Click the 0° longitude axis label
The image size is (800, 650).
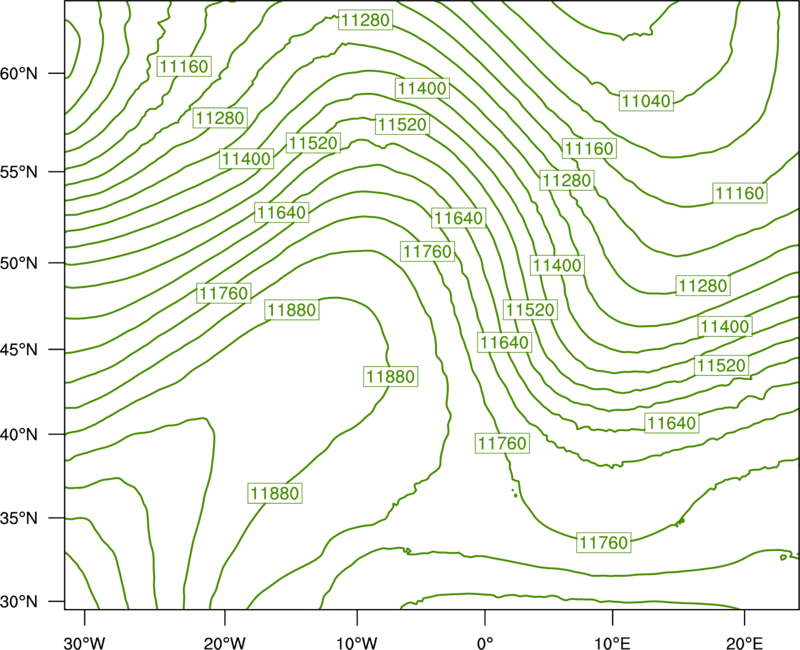[x=485, y=643]
